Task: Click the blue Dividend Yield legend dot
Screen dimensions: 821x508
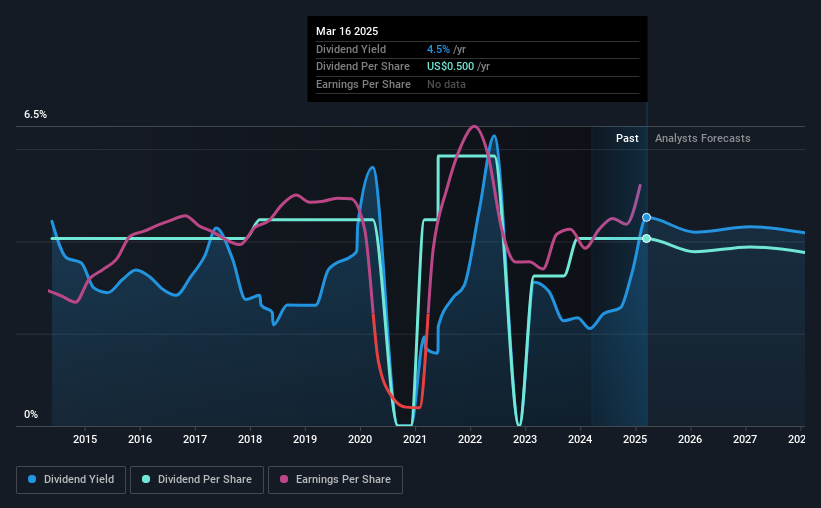Action: pos(32,479)
